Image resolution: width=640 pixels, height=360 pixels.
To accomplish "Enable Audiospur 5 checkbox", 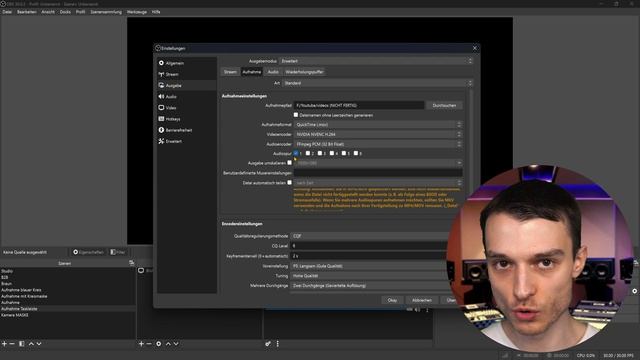I will [x=344, y=153].
